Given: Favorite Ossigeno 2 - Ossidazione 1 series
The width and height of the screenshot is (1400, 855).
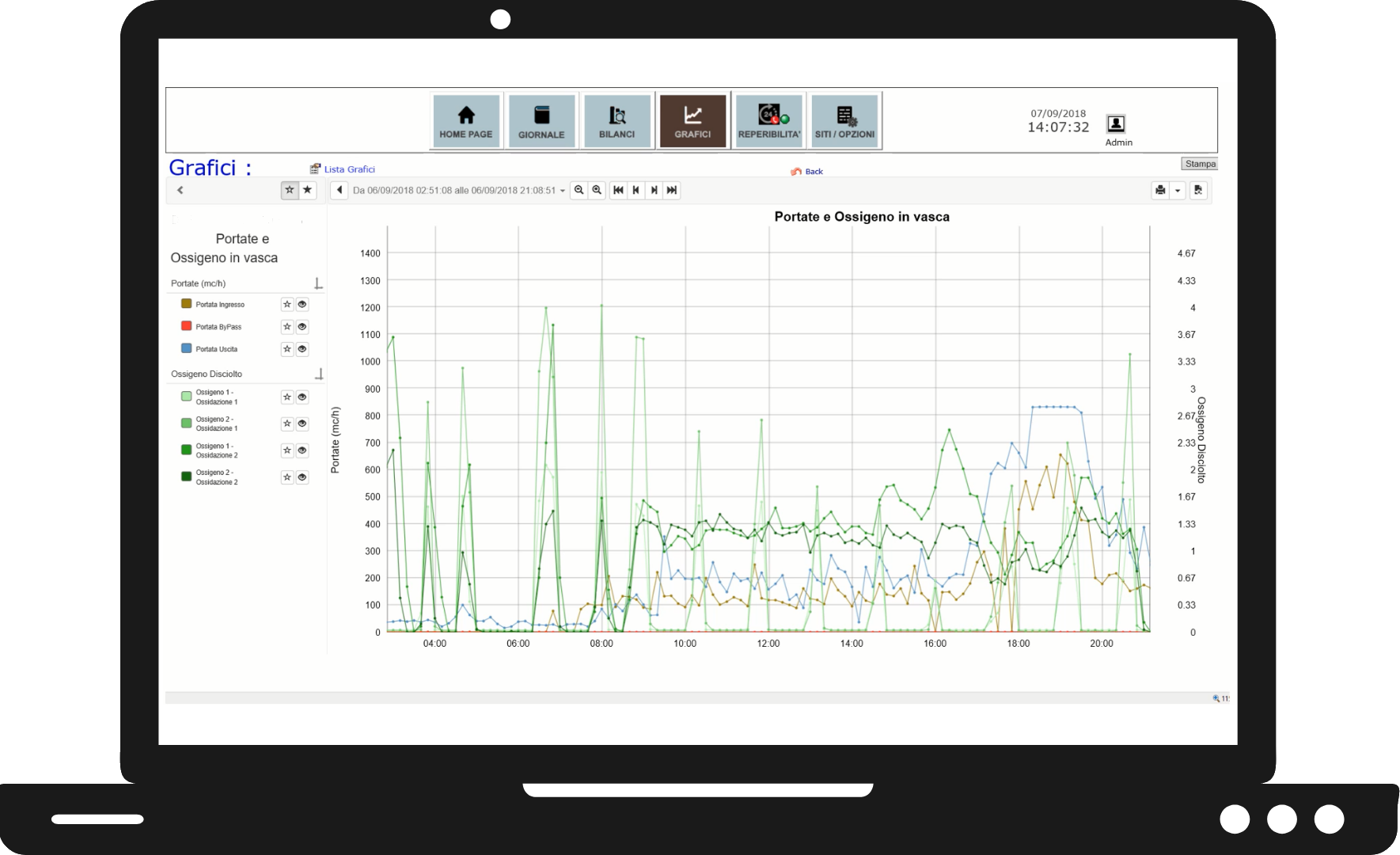Looking at the screenshot, I should click(287, 424).
